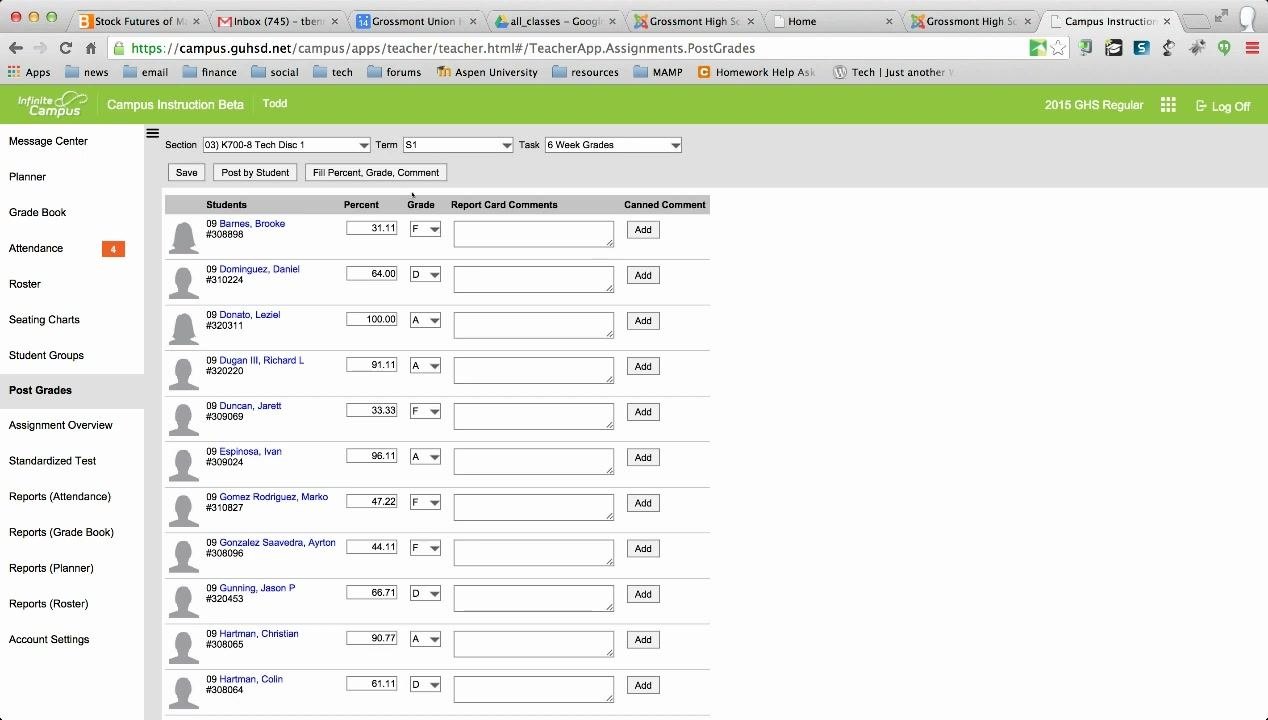Add canned comment for Gunning, Jason P
The height and width of the screenshot is (720, 1268).
point(643,594)
